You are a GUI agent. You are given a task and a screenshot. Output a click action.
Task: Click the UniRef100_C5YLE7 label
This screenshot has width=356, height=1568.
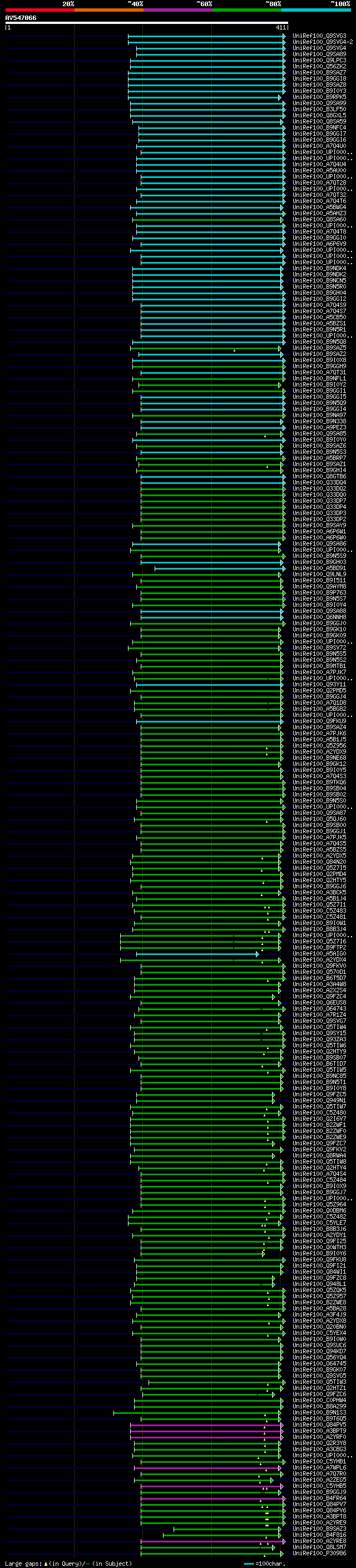click(319, 1223)
